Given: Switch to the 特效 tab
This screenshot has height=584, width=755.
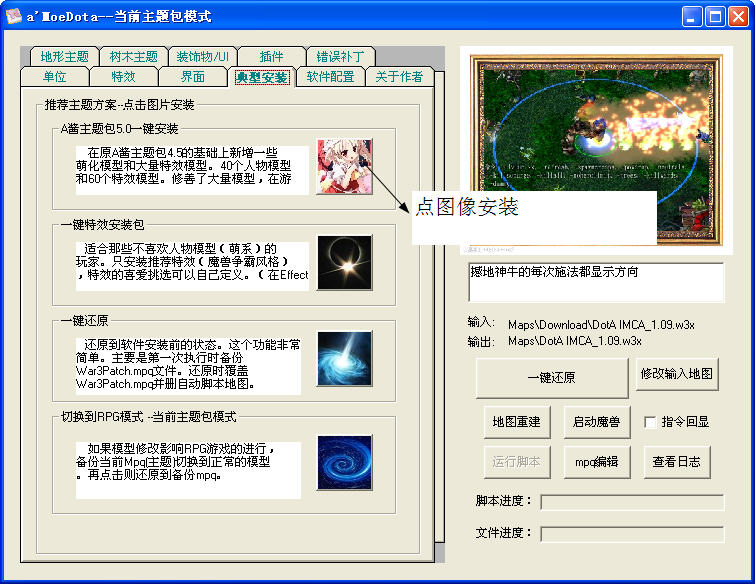Looking at the screenshot, I should tap(123, 77).
